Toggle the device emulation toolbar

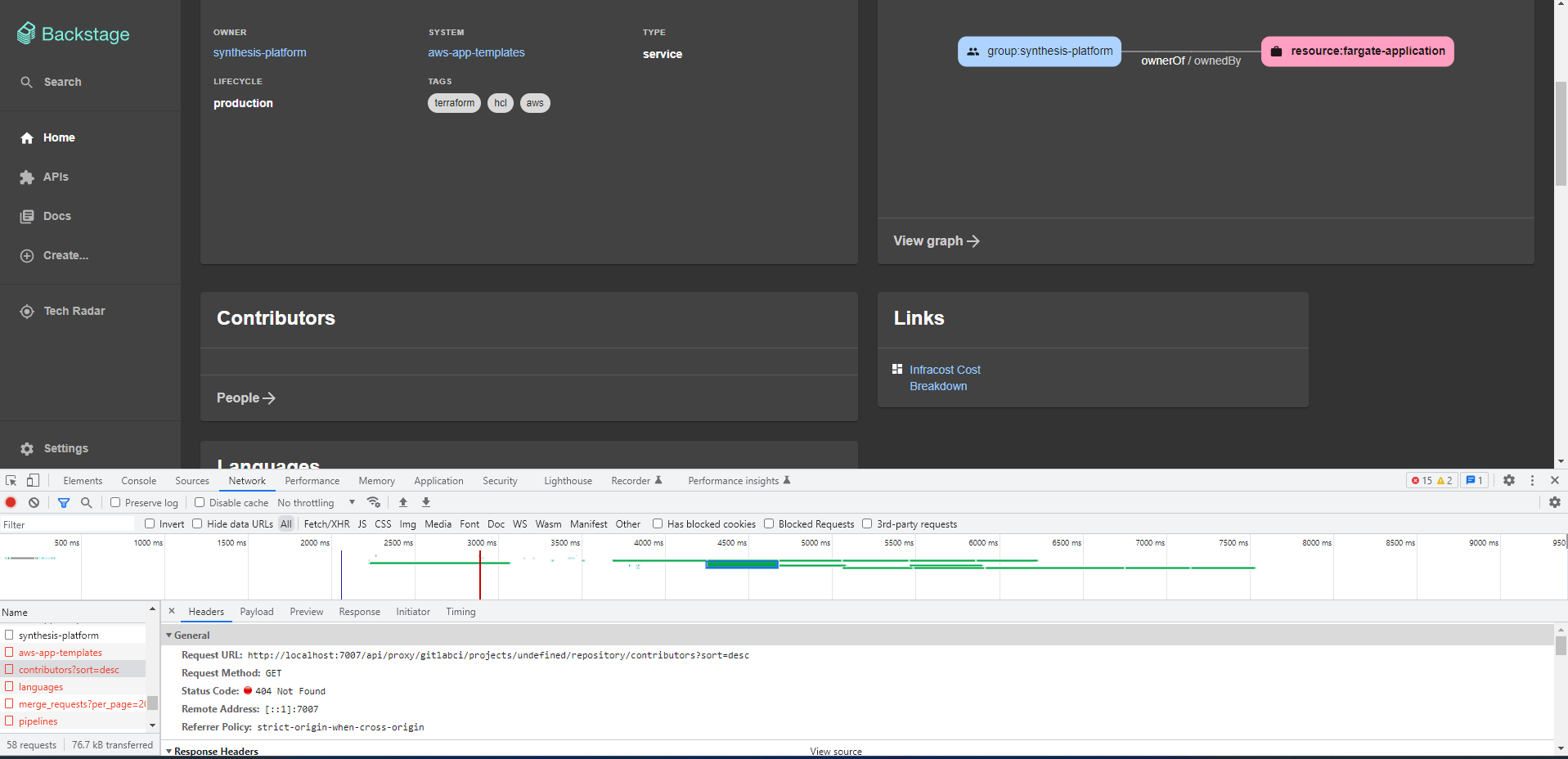pos(33,480)
